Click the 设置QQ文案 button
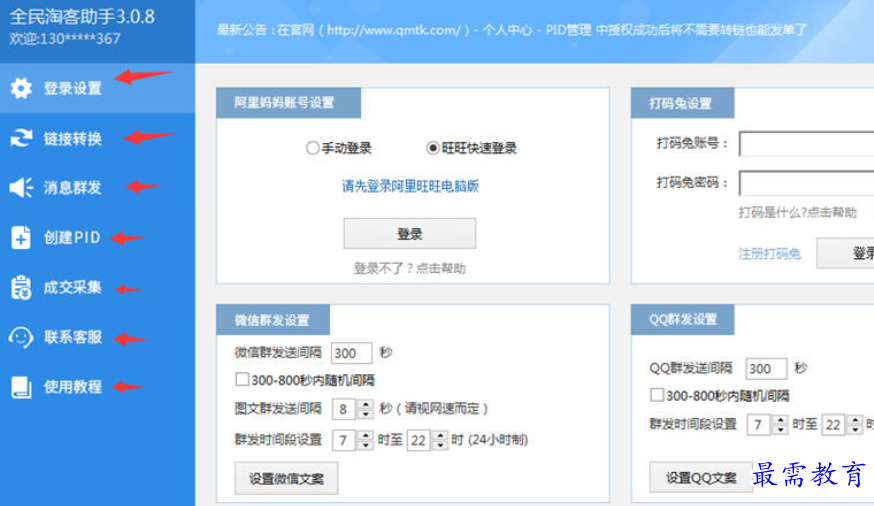This screenshot has width=874, height=506. pyautogui.click(x=701, y=478)
